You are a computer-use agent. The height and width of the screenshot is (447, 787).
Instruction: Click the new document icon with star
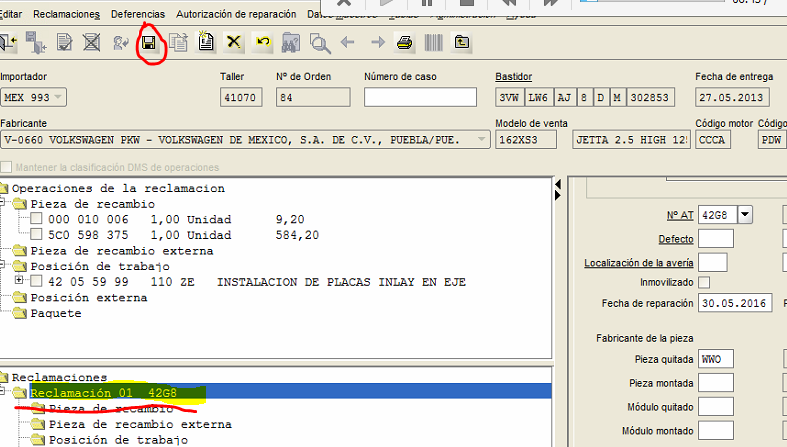coord(206,43)
